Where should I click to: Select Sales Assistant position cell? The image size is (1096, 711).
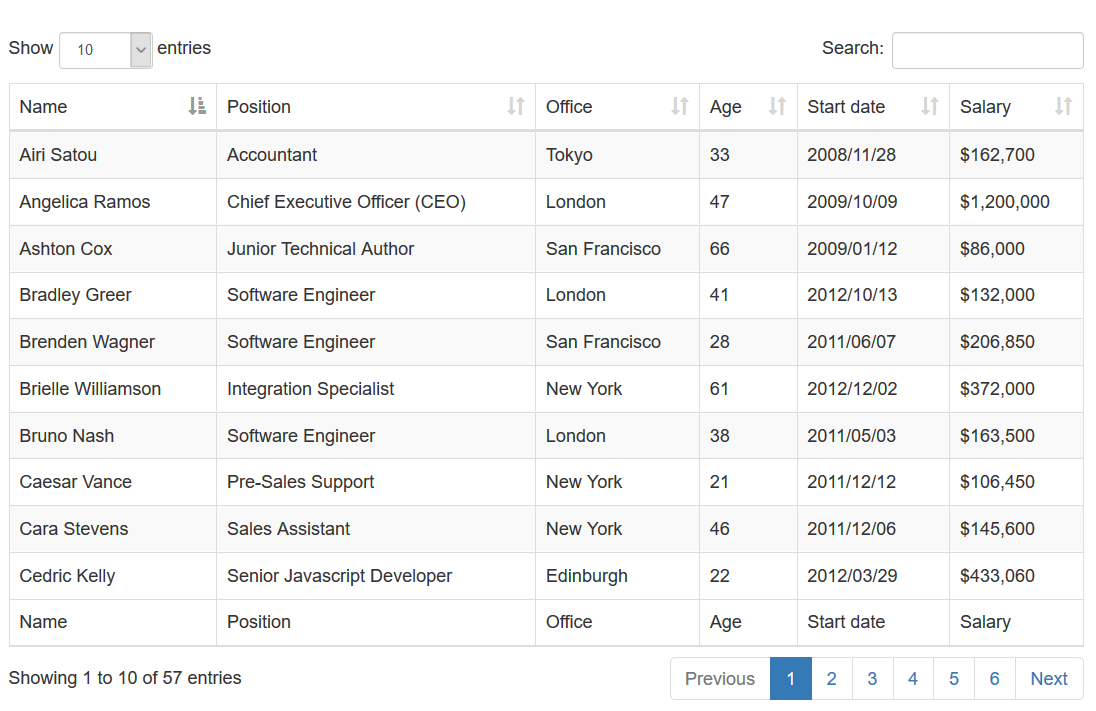tap(376, 529)
